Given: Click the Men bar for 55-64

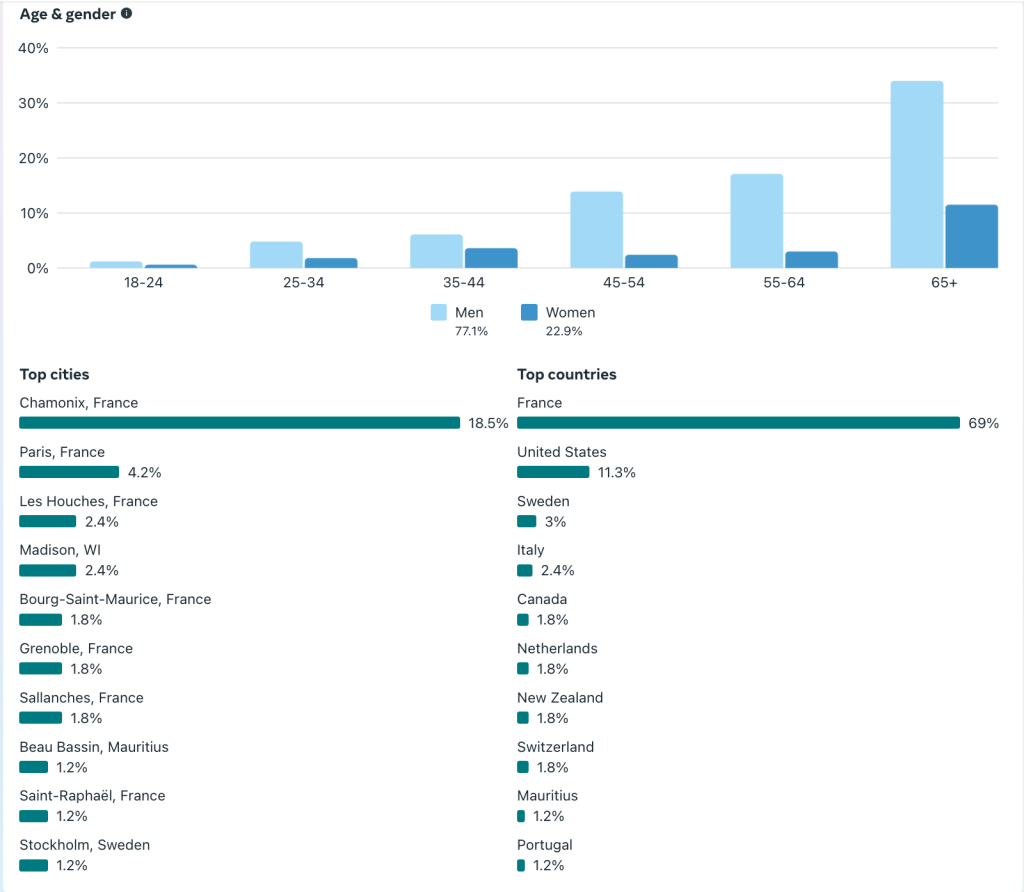Looking at the screenshot, I should pos(756,221).
